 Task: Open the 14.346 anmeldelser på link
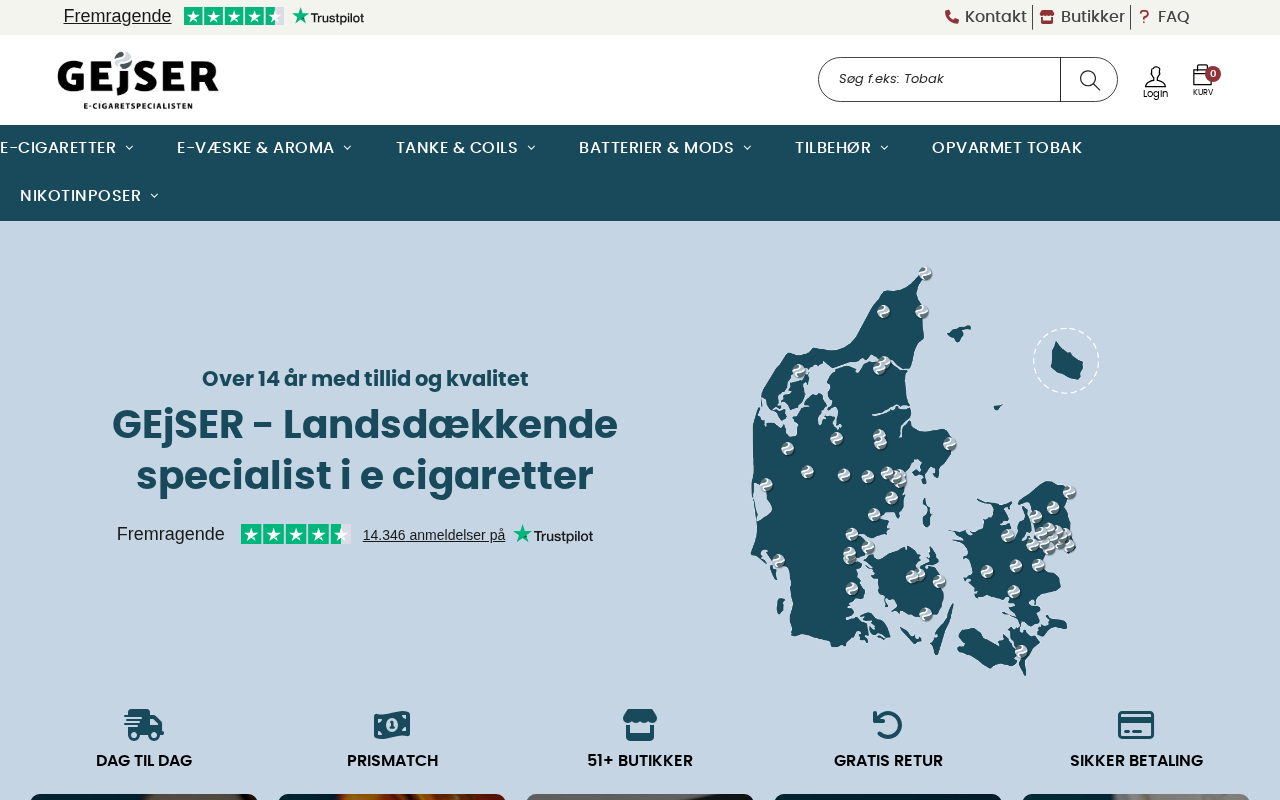click(434, 535)
